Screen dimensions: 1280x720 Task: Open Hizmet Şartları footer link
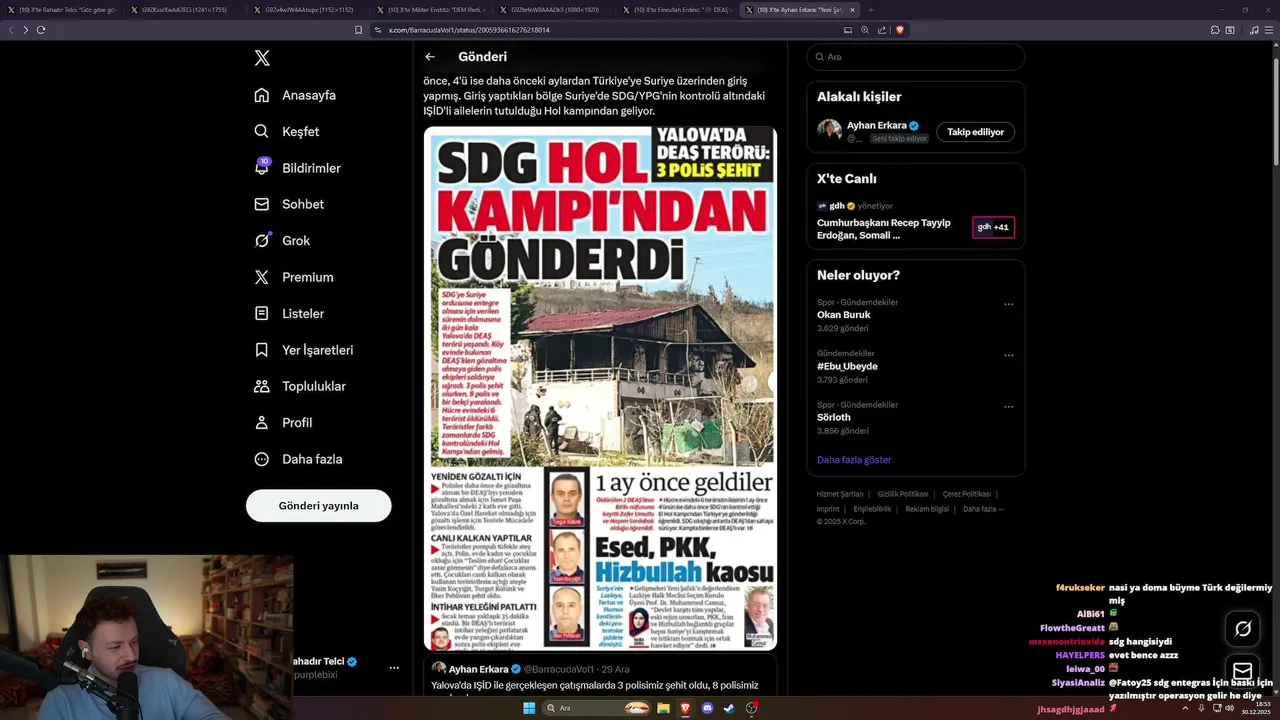point(839,494)
